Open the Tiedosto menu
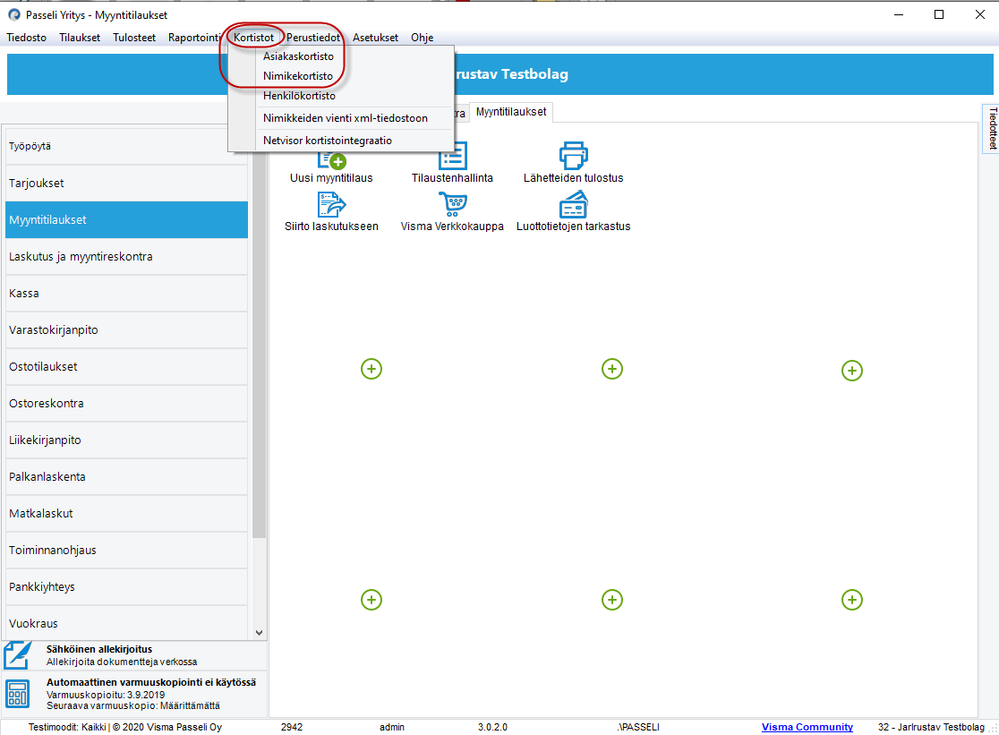Viewport: 999px width, 735px height. (x=26, y=38)
